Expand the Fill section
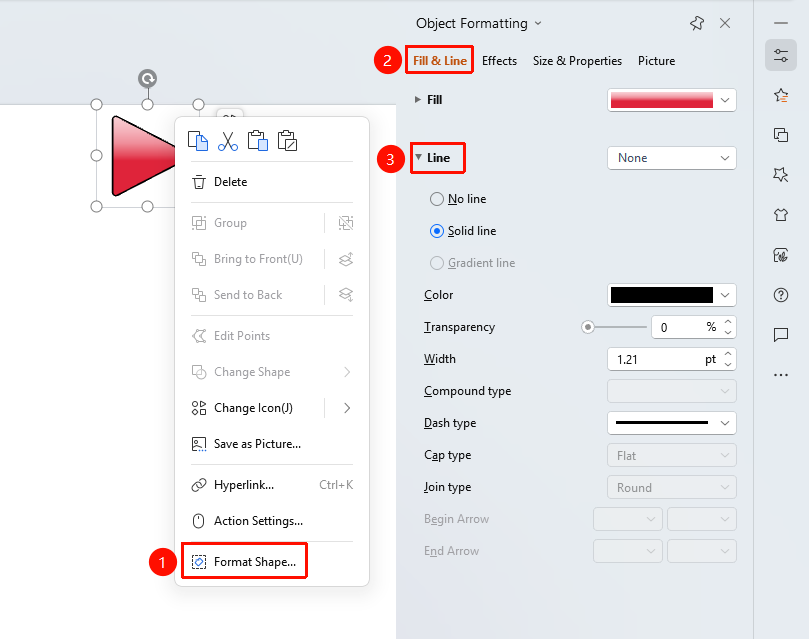 [x=417, y=100]
